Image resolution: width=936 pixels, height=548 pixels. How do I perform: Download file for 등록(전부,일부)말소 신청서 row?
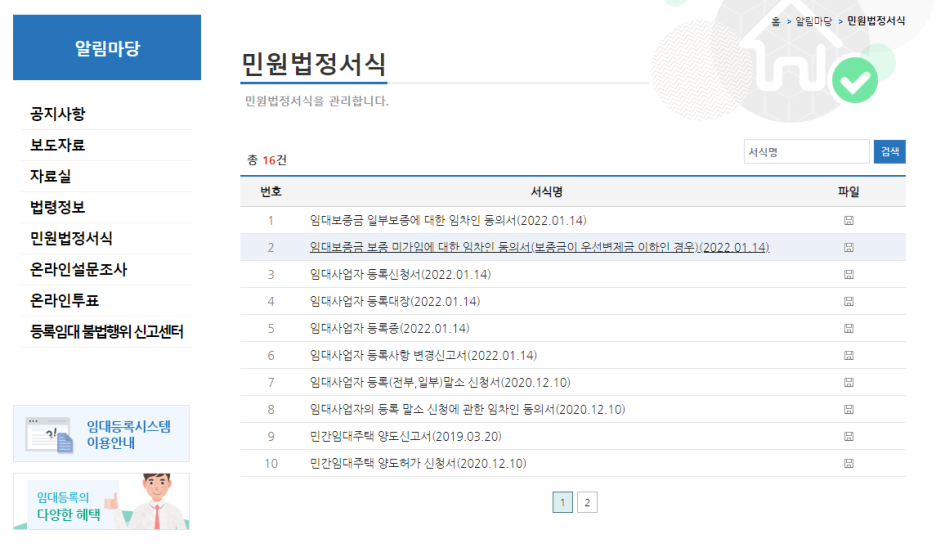848,383
